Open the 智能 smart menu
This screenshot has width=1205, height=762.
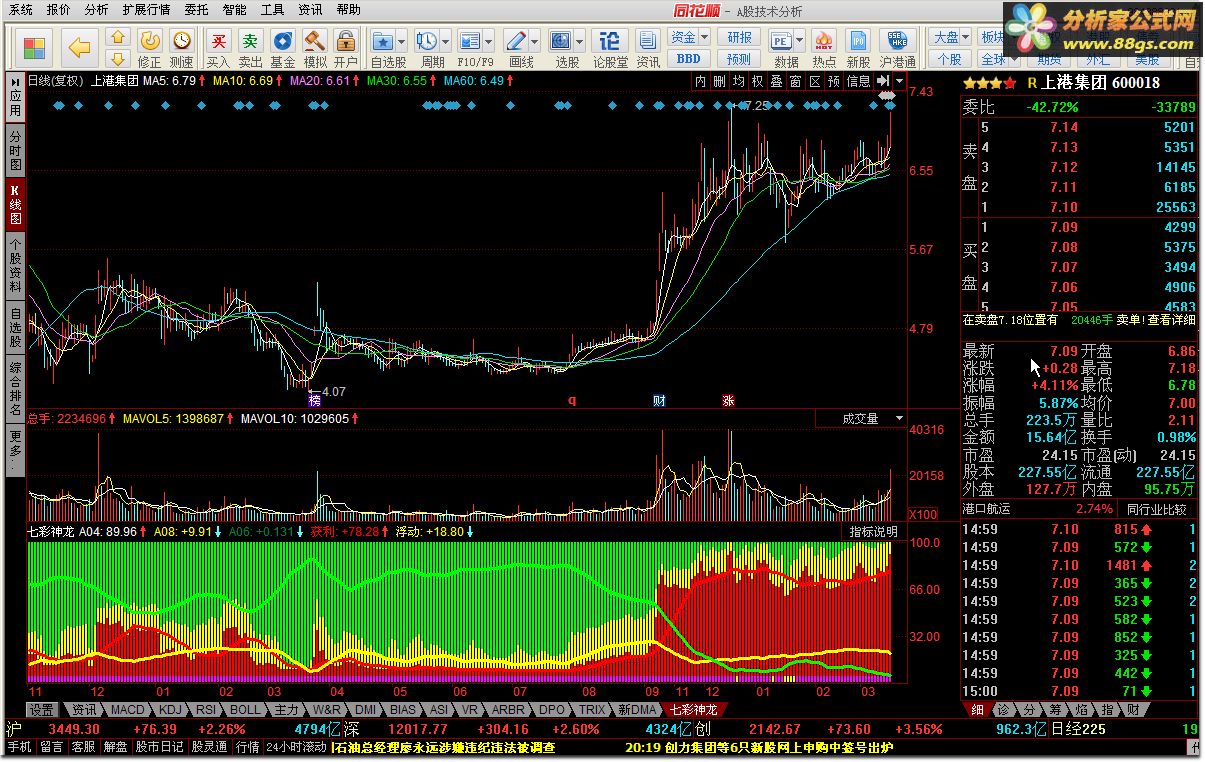tap(235, 10)
